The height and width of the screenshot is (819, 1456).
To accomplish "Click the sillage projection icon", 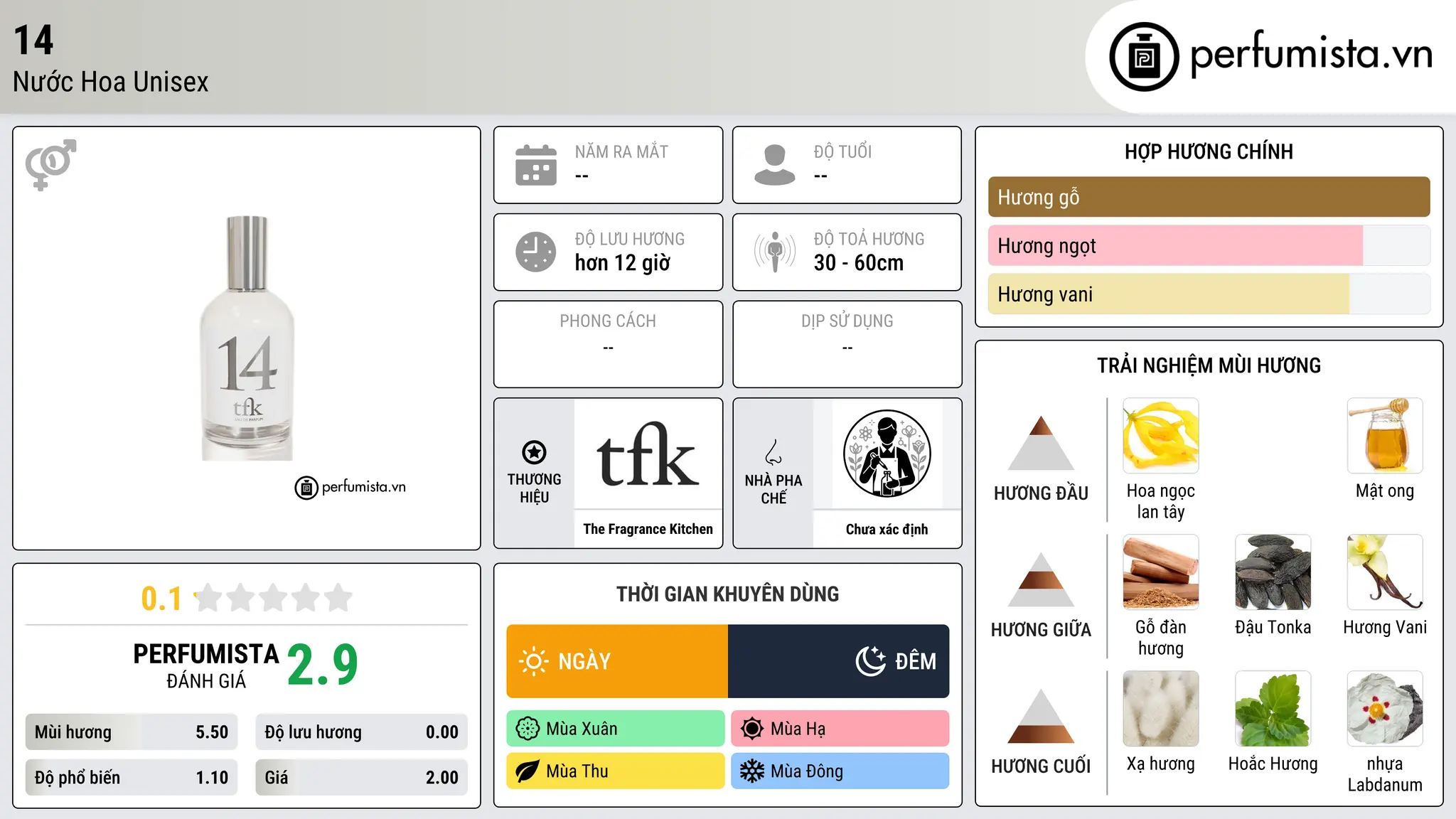I will pyautogui.click(x=775, y=252).
